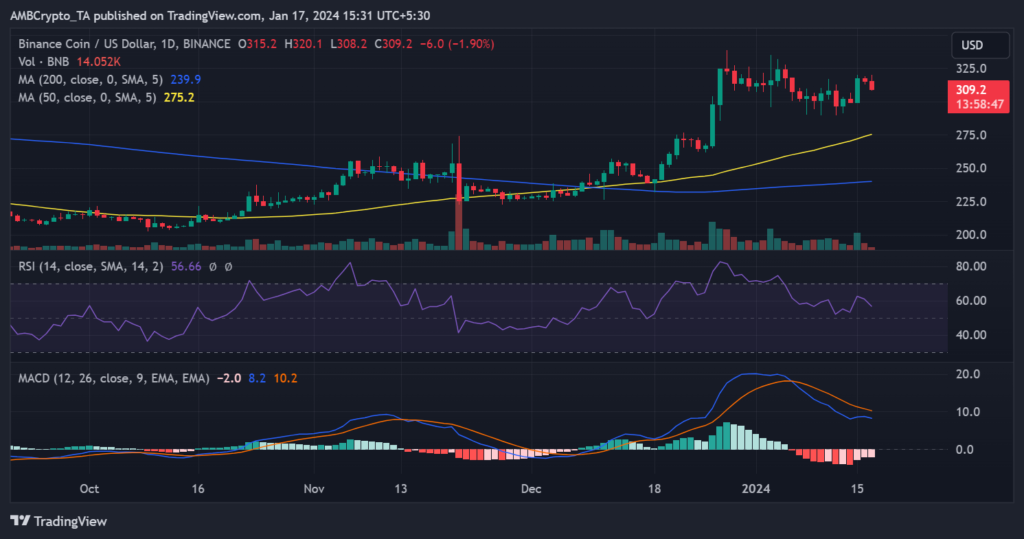Click the 325.0 price scale label

tap(972, 69)
